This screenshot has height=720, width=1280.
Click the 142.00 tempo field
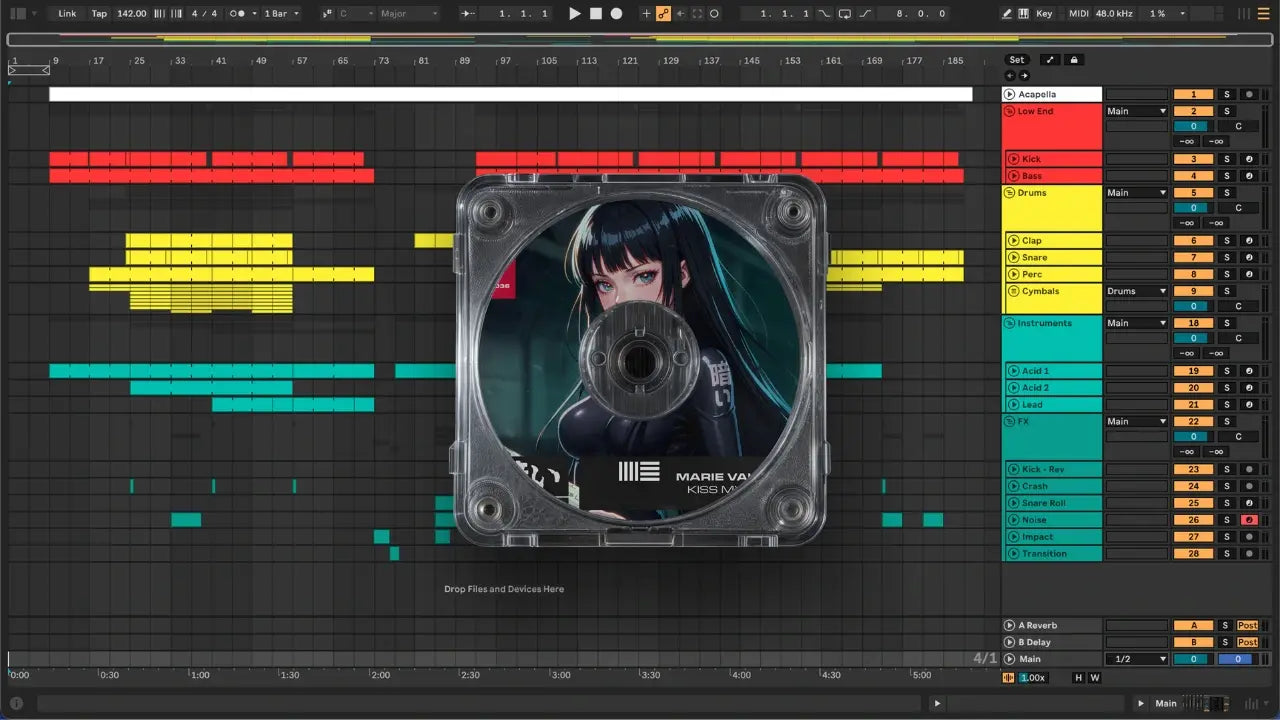pos(131,14)
